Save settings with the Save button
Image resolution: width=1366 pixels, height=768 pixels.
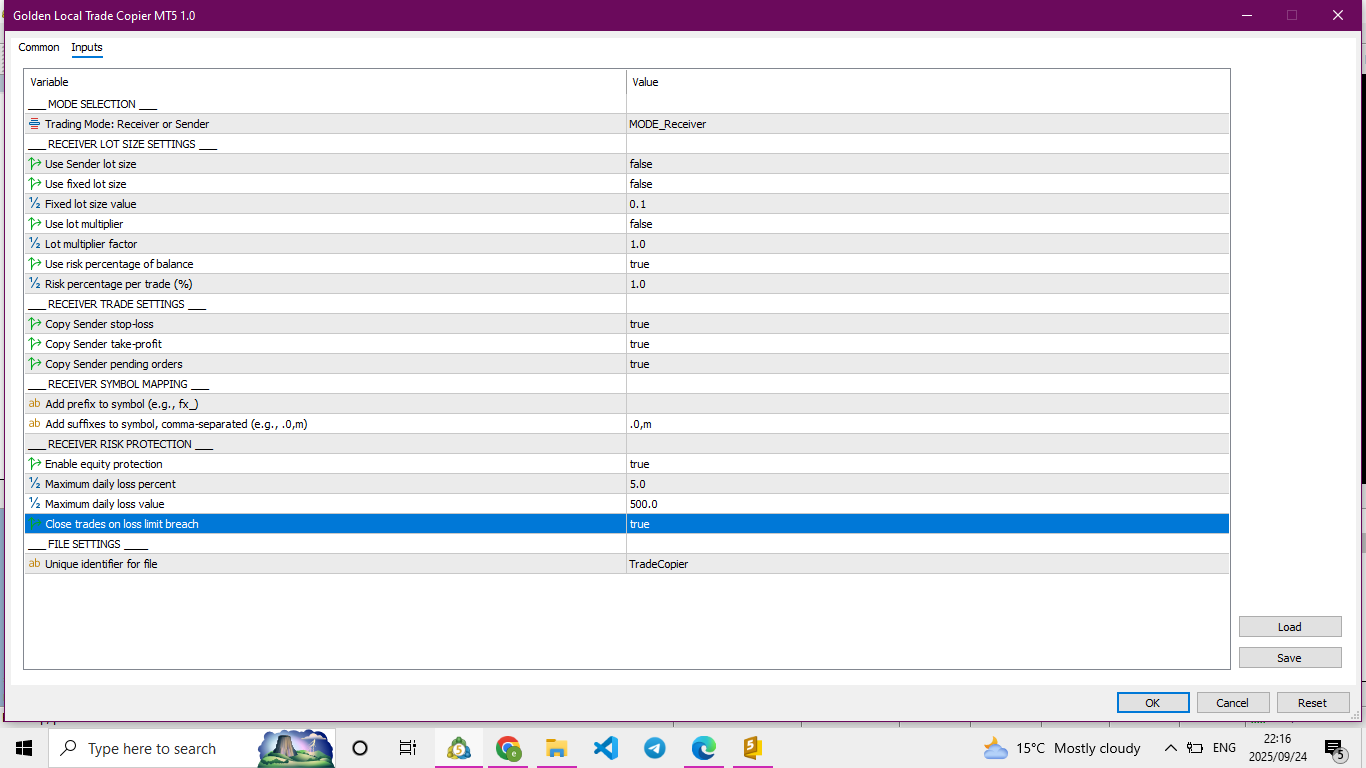[x=1290, y=658]
